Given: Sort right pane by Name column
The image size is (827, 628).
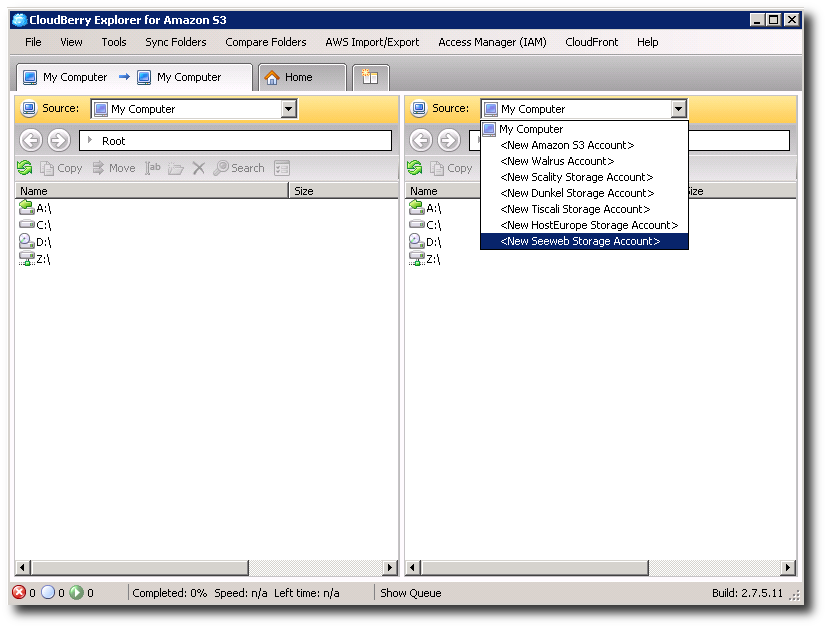Looking at the screenshot, I should point(443,191).
